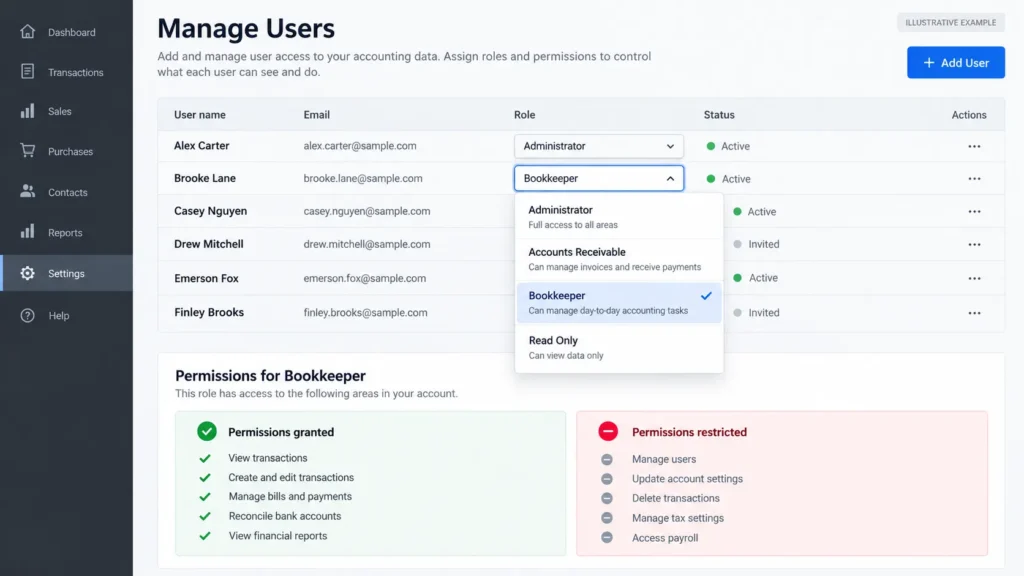Open actions menu for Emerson Fox

[x=974, y=278]
